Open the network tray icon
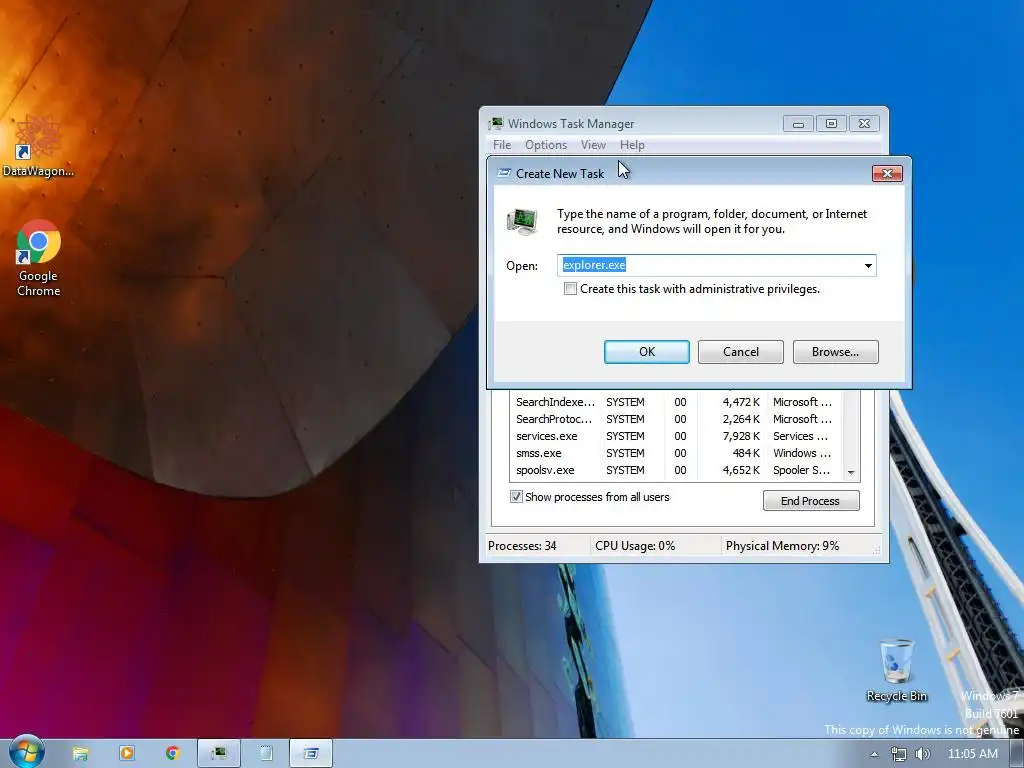Image resolution: width=1024 pixels, height=768 pixels. [899, 754]
